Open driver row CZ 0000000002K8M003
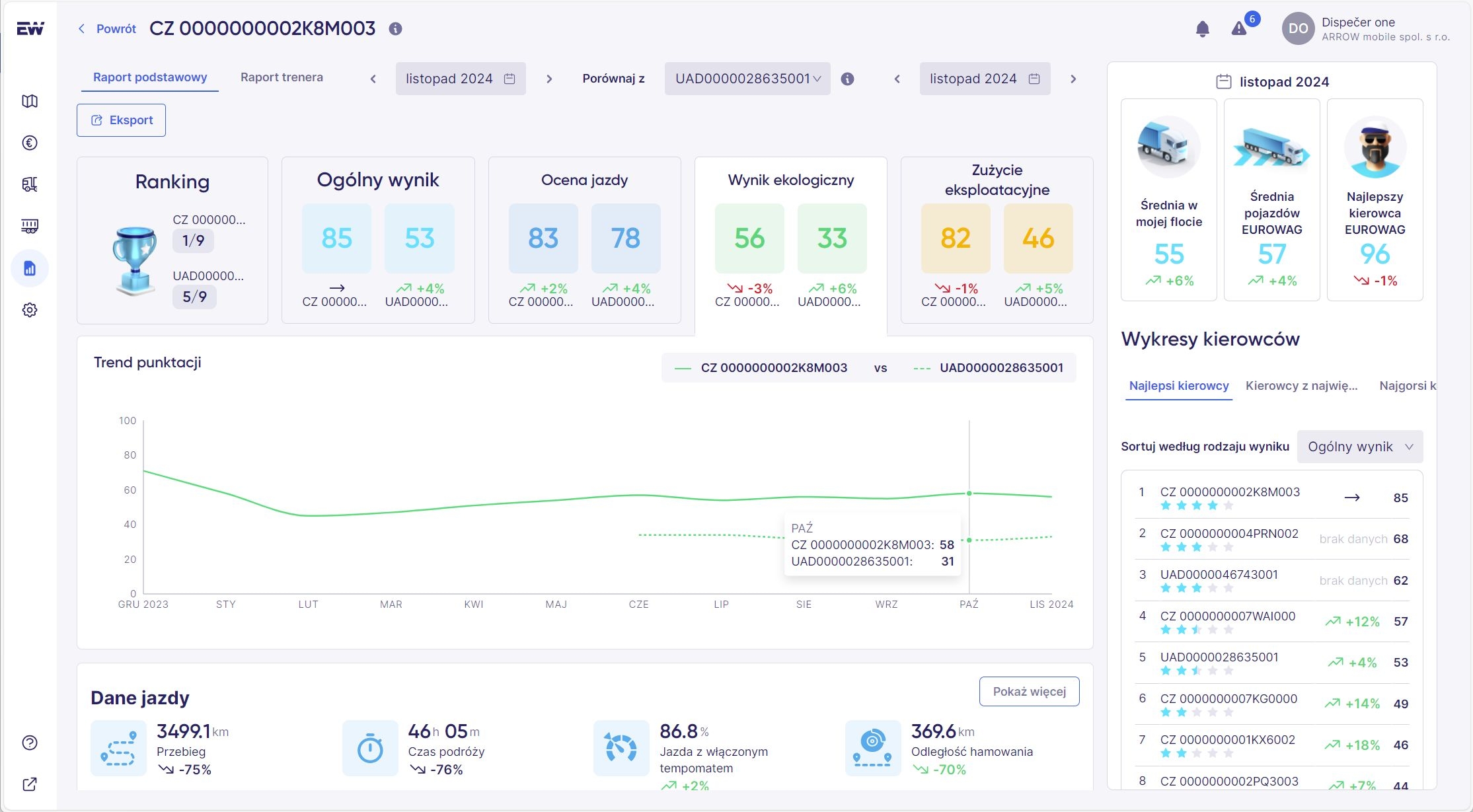1473x812 pixels. coord(1272,498)
